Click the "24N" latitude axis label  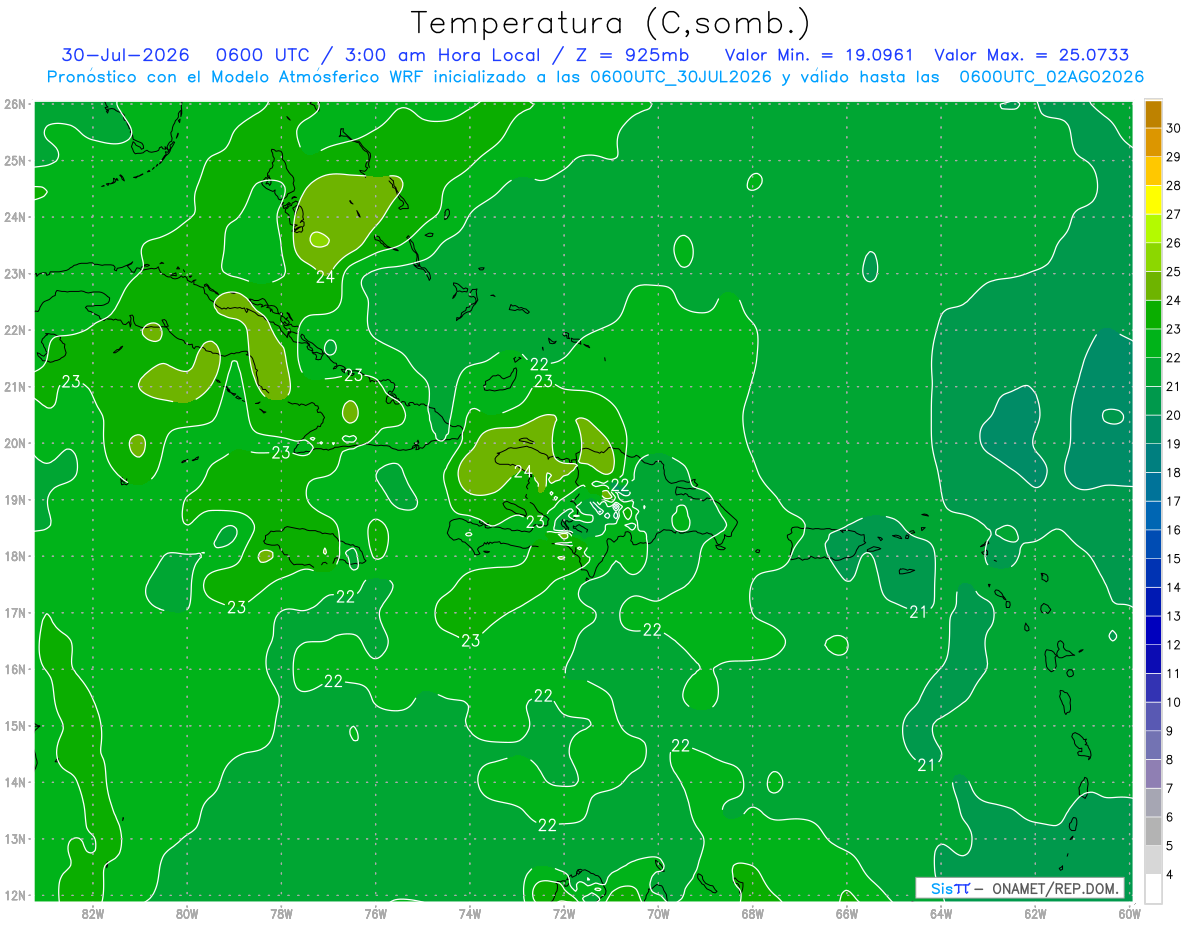(x=14, y=217)
